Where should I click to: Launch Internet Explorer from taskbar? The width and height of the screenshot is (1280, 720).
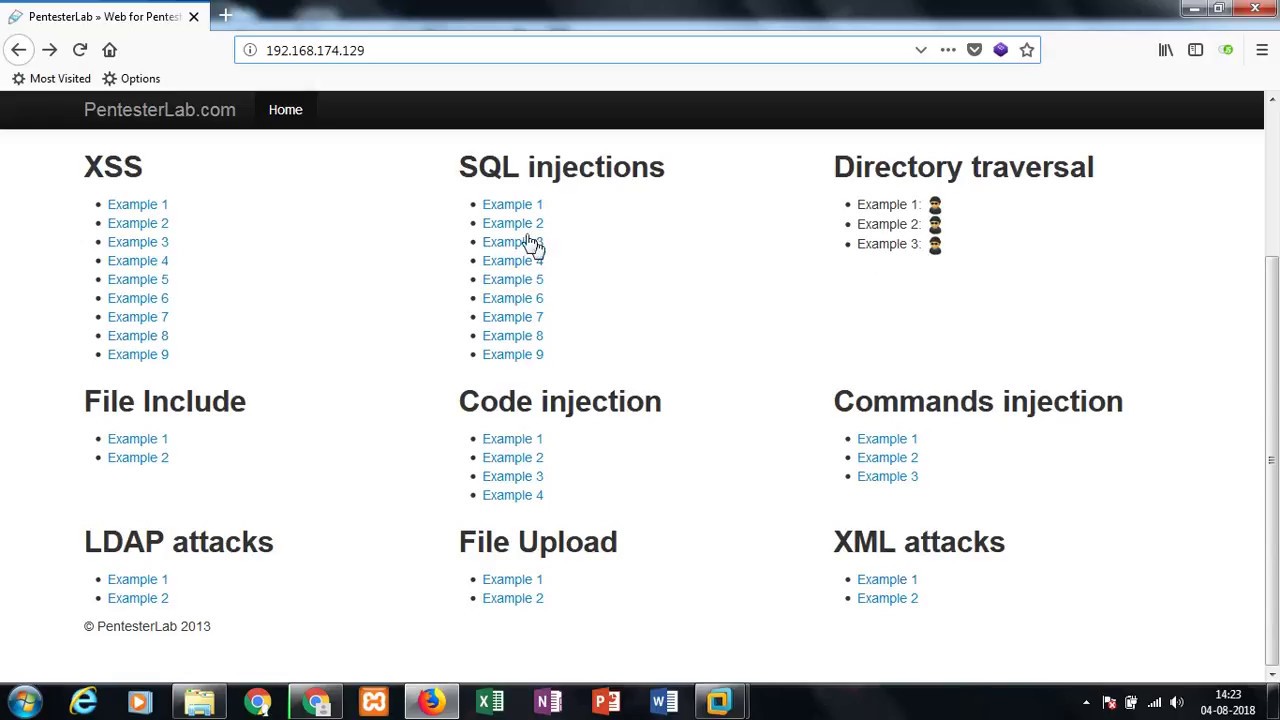click(83, 702)
